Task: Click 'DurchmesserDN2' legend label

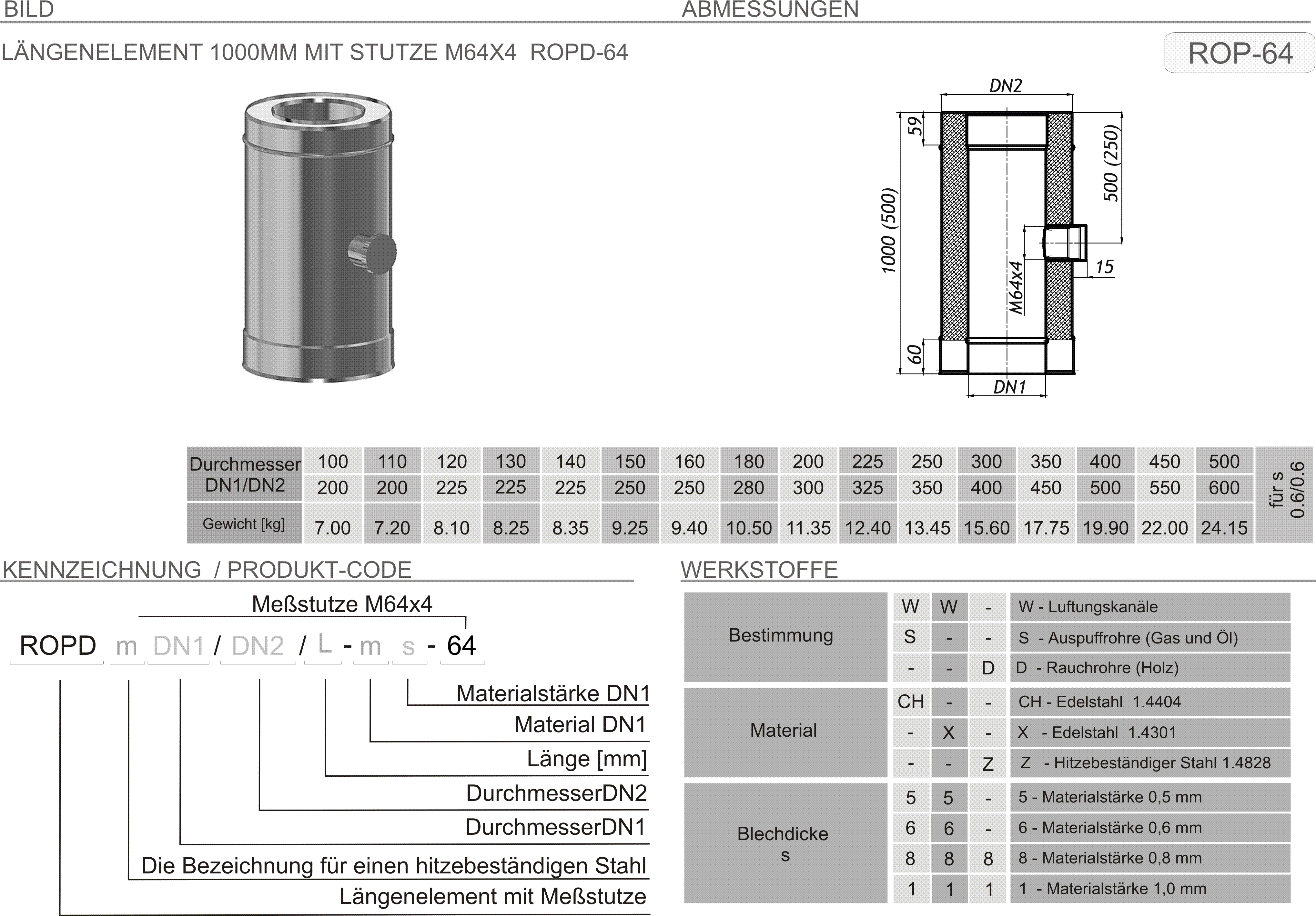Action: (x=556, y=793)
